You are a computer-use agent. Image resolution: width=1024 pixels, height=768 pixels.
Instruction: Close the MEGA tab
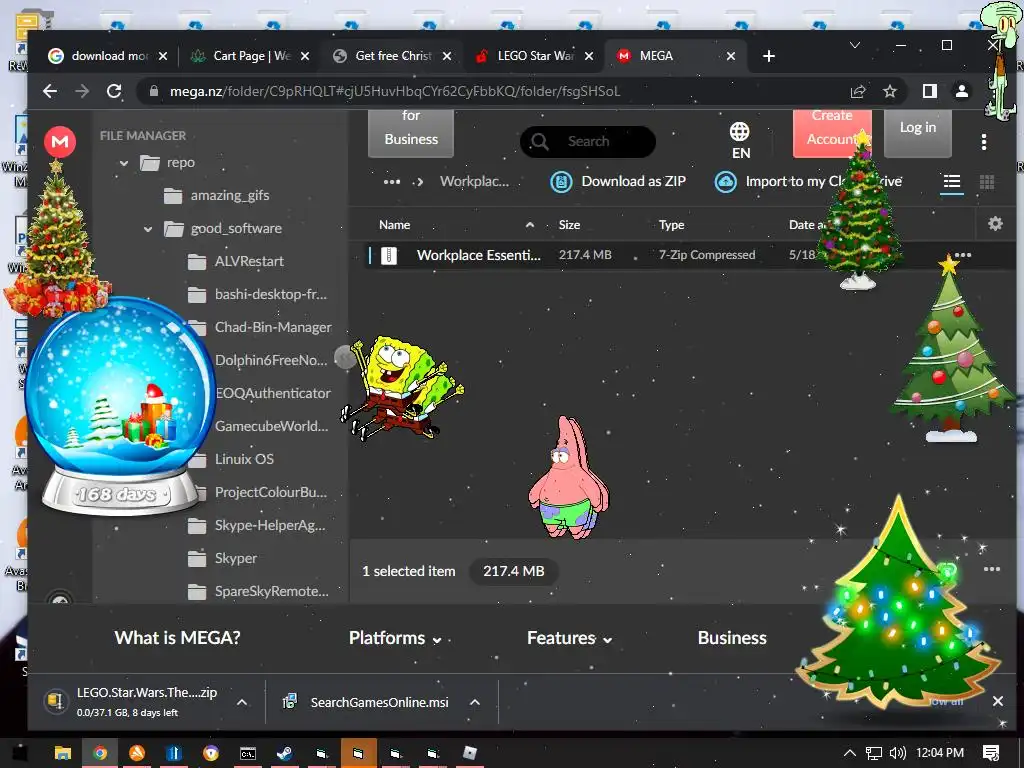pyautogui.click(x=731, y=56)
